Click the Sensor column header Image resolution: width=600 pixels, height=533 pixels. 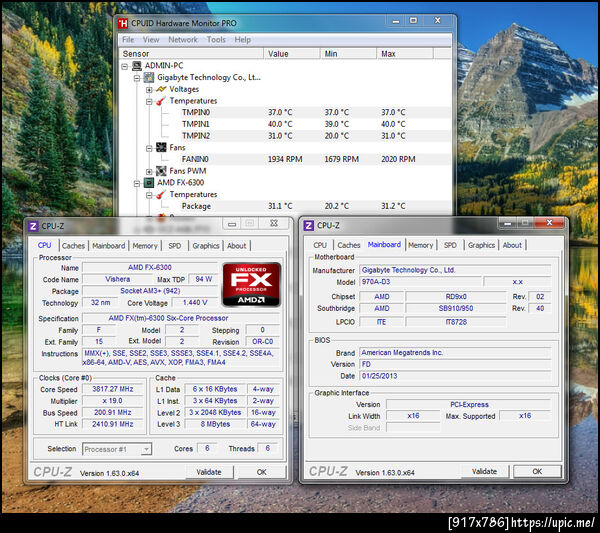point(191,54)
